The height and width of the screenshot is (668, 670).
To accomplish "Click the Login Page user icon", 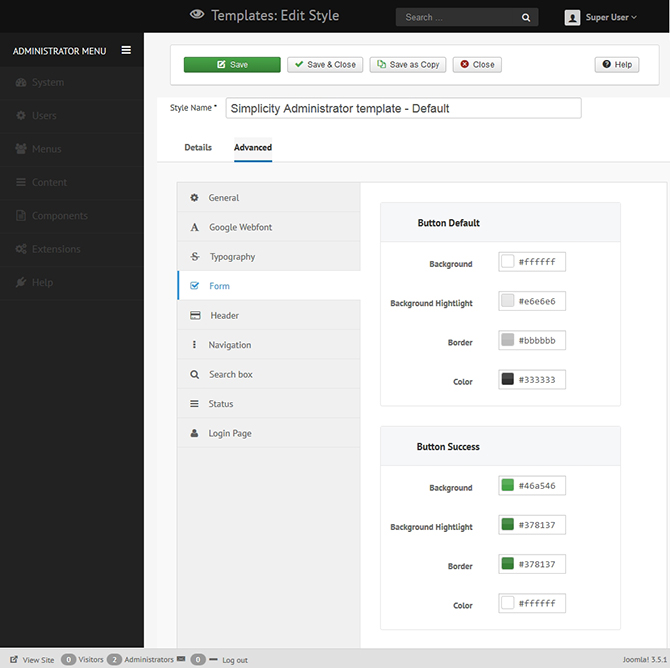I will [194, 433].
